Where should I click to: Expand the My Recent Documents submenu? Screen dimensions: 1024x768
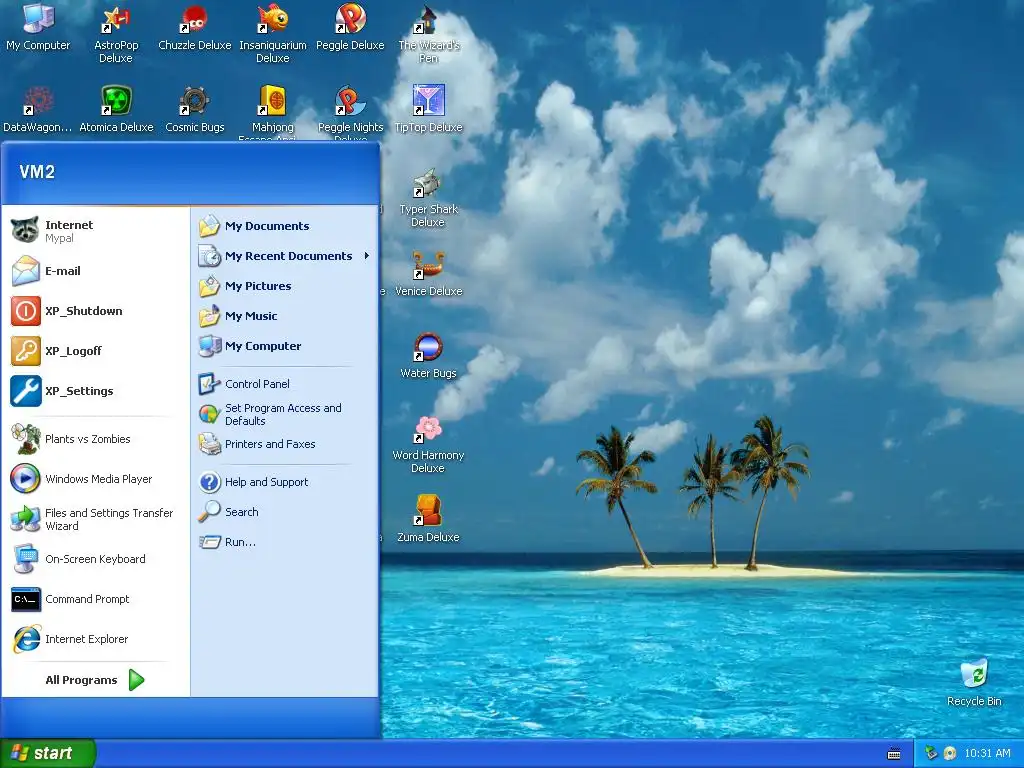point(285,256)
